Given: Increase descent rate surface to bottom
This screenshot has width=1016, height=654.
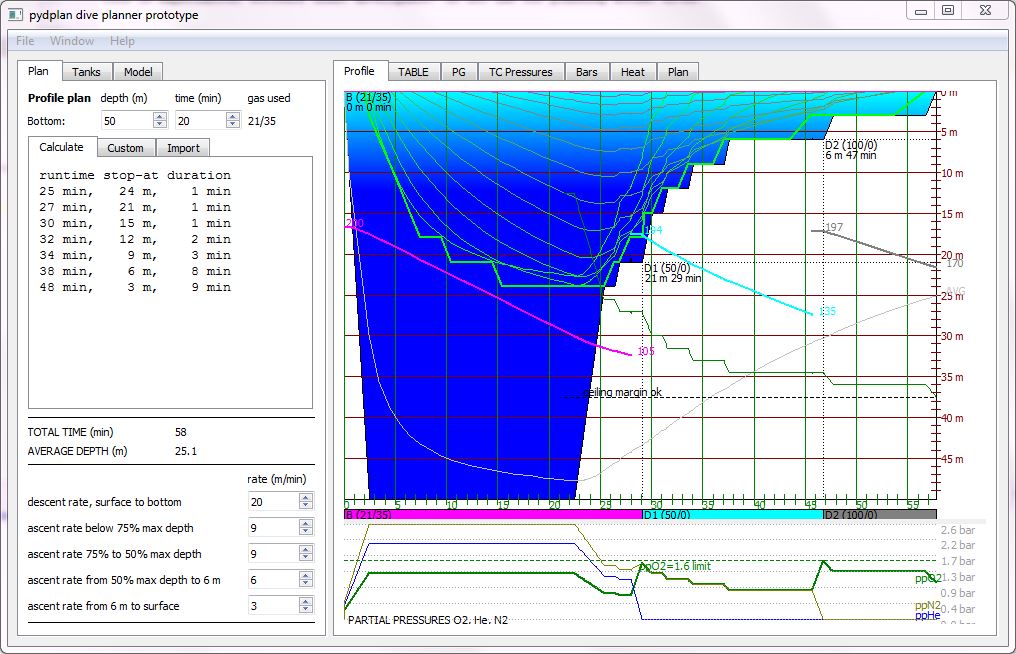Looking at the screenshot, I should (306, 498).
